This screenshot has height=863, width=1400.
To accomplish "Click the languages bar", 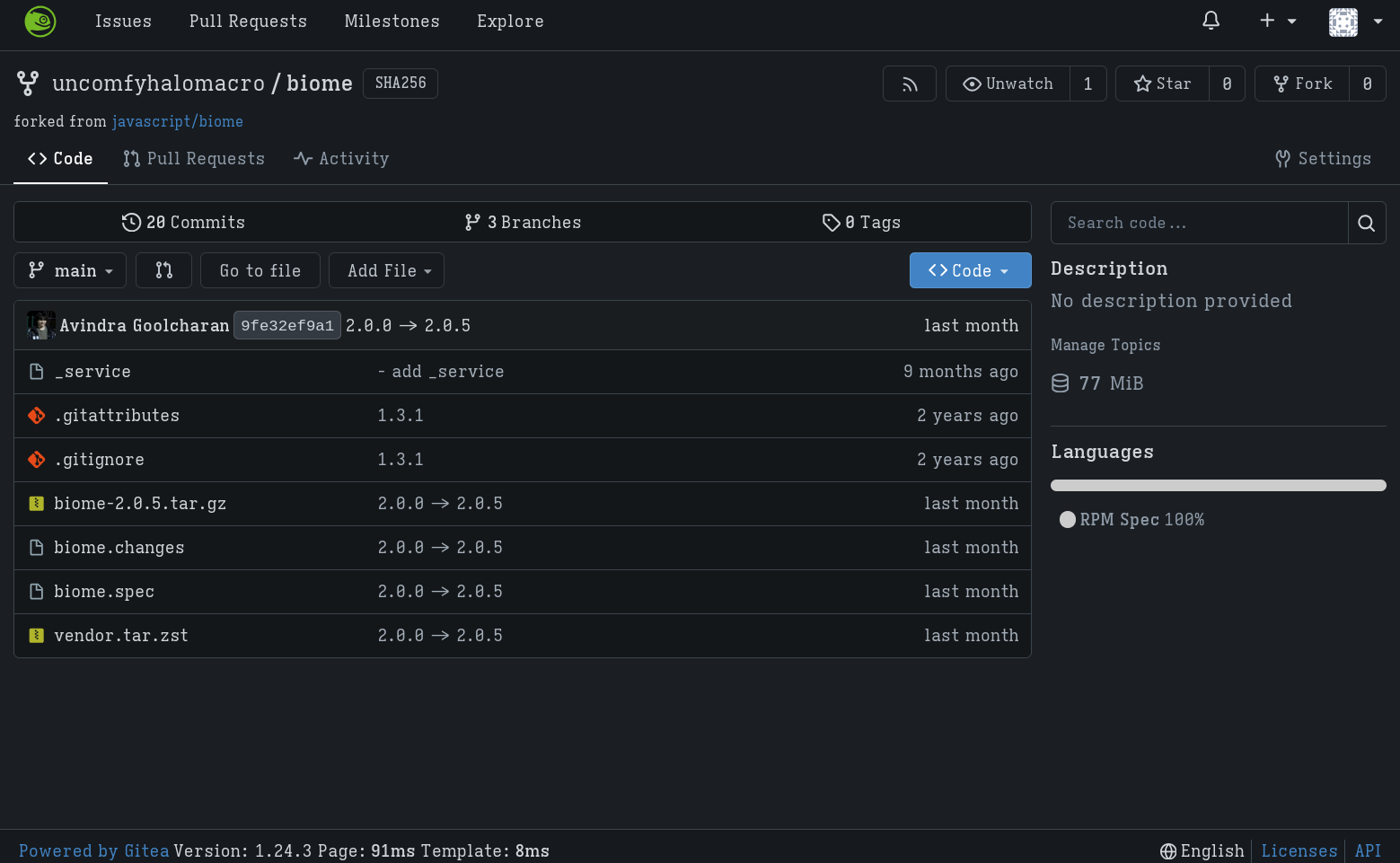I will point(1219,486).
